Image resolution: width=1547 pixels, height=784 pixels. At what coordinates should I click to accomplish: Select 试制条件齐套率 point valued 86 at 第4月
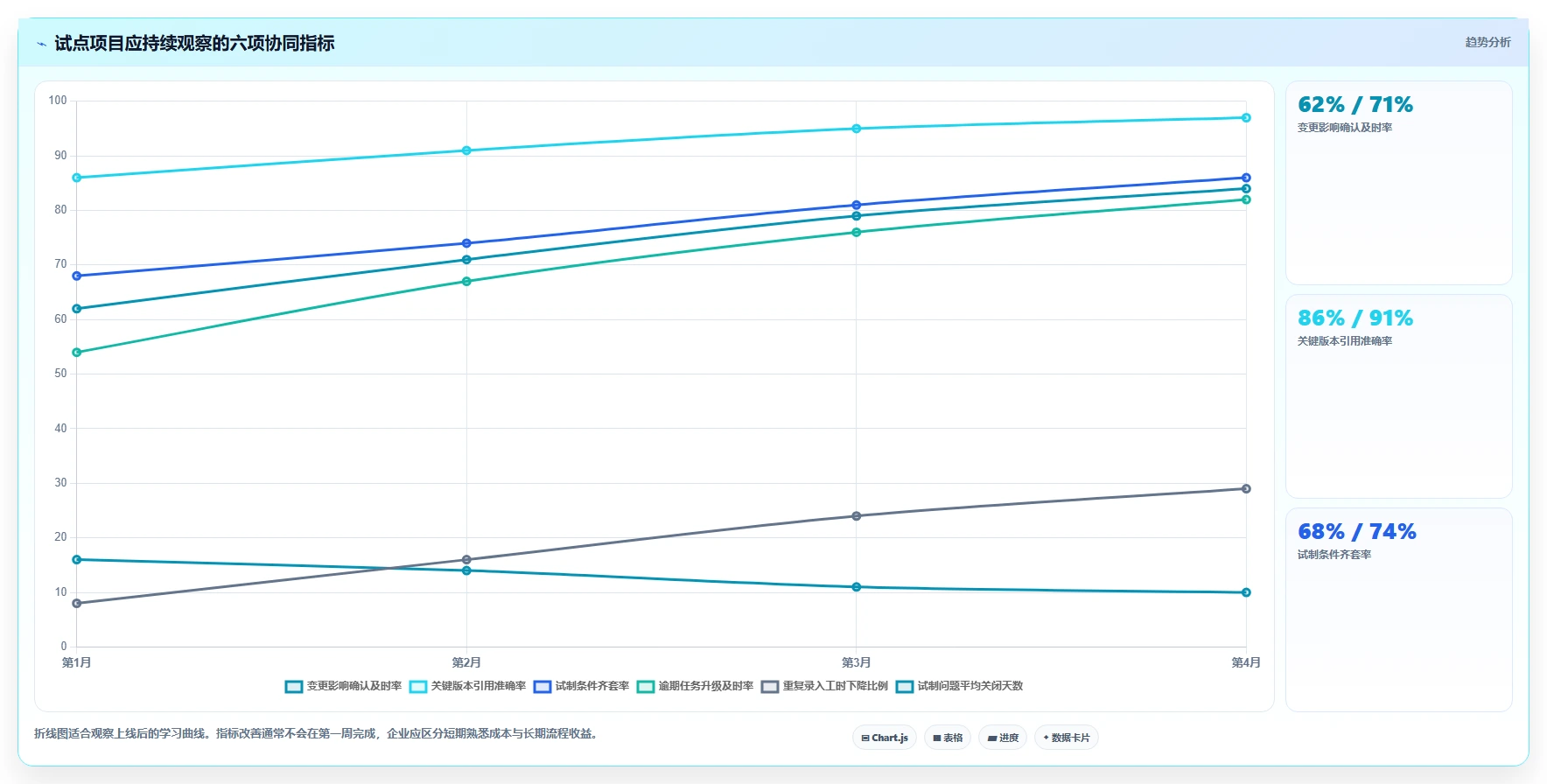pos(1246,178)
